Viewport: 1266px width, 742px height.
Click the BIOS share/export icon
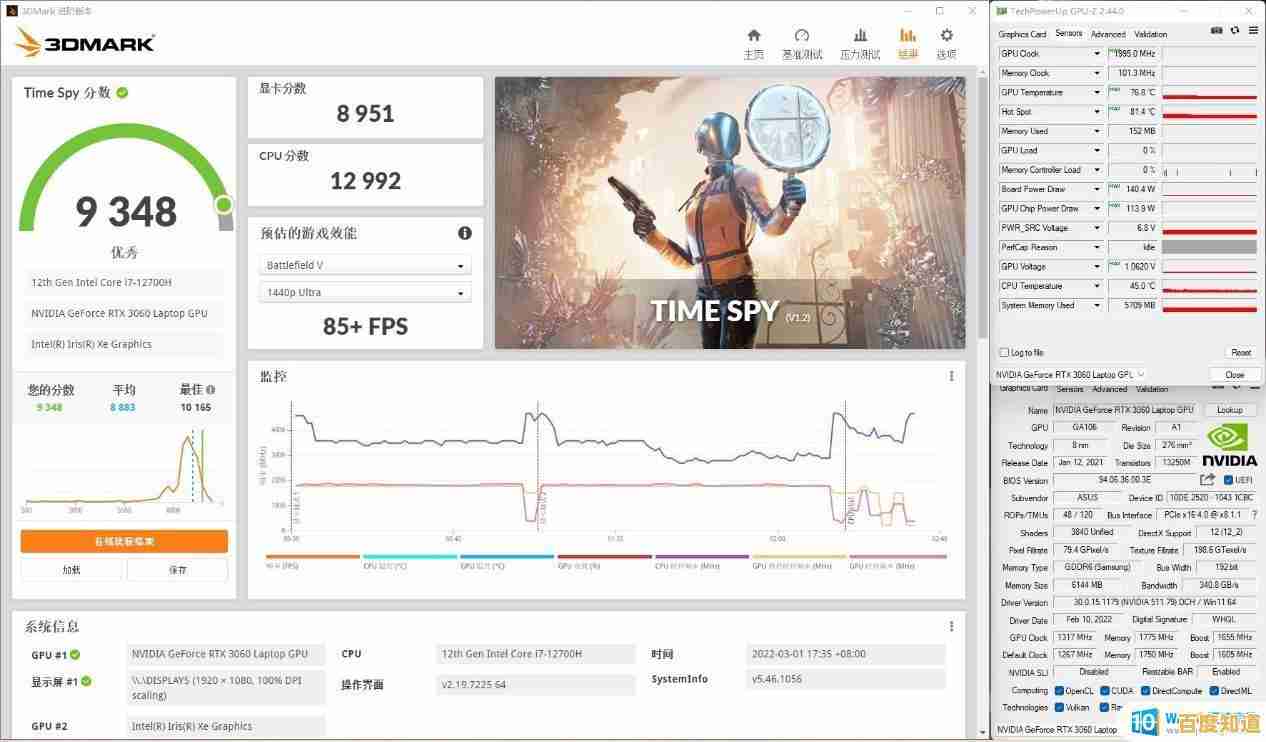[x=1207, y=480]
